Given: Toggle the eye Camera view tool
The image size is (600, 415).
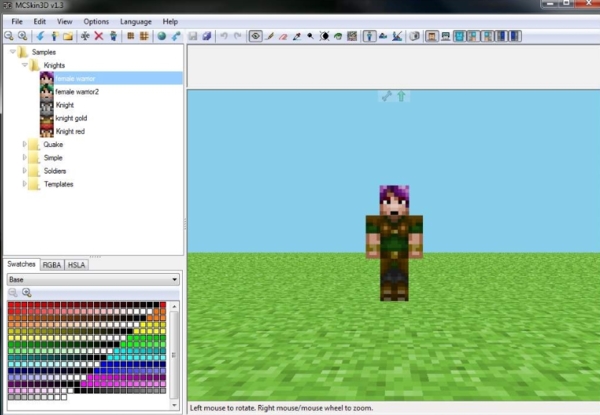Looking at the screenshot, I should point(255,36).
